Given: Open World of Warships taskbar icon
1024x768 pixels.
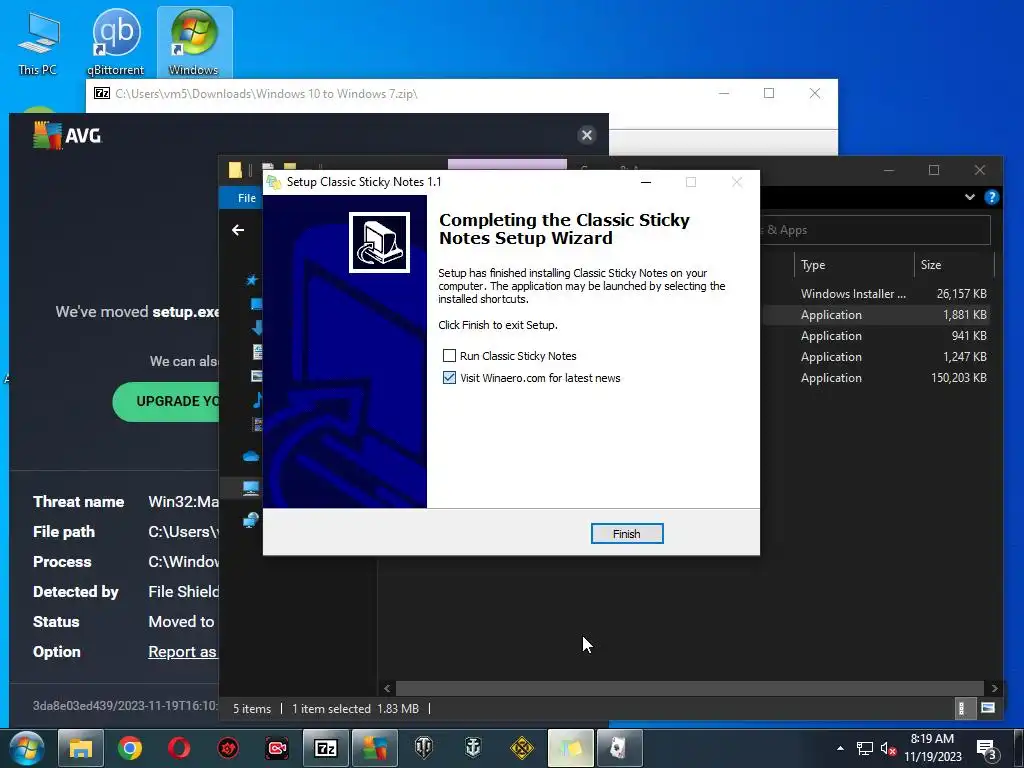Looking at the screenshot, I should click(473, 748).
